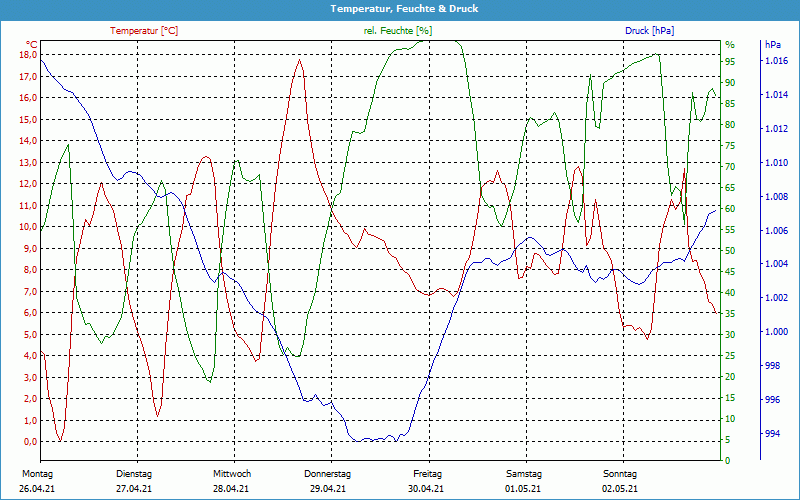Click the date '02.05.21'
This screenshot has height=500, width=800.
click(x=620, y=489)
